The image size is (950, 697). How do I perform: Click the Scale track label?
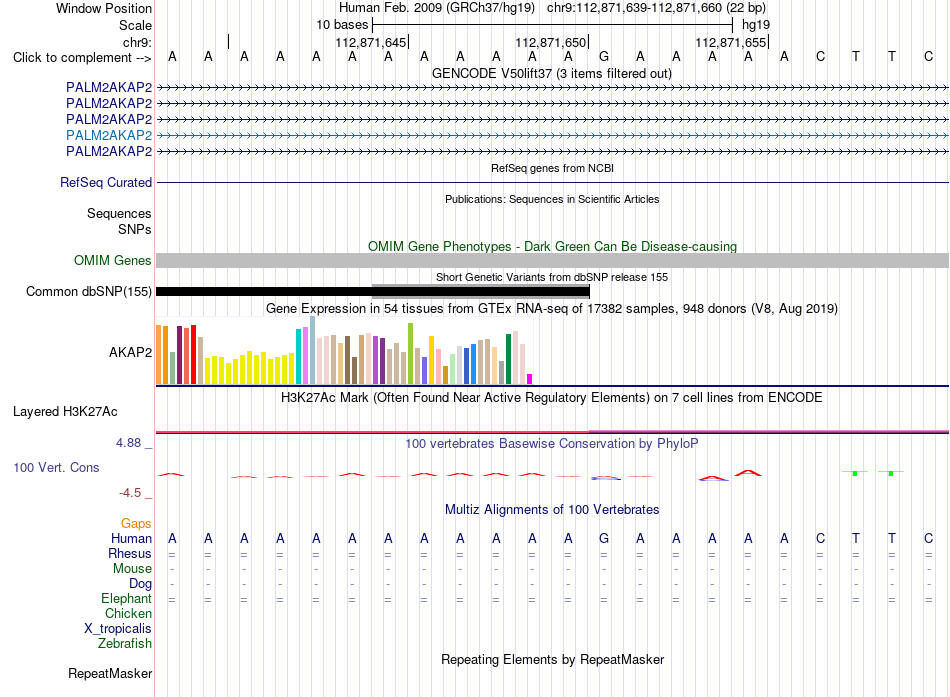coord(135,25)
